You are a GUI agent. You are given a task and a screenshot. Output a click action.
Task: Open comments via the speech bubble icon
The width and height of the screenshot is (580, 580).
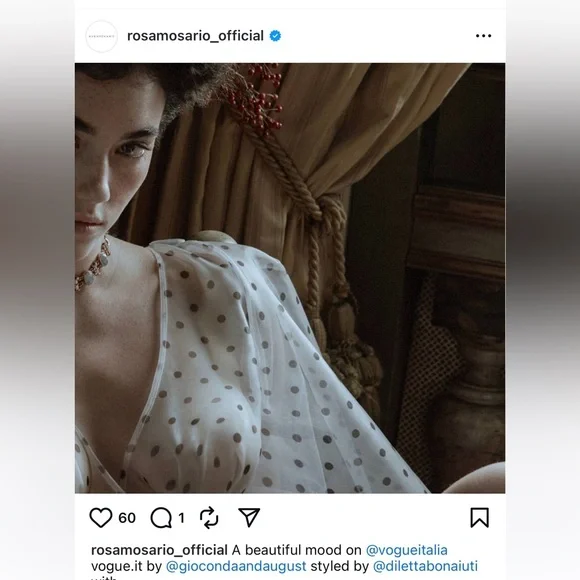161,517
